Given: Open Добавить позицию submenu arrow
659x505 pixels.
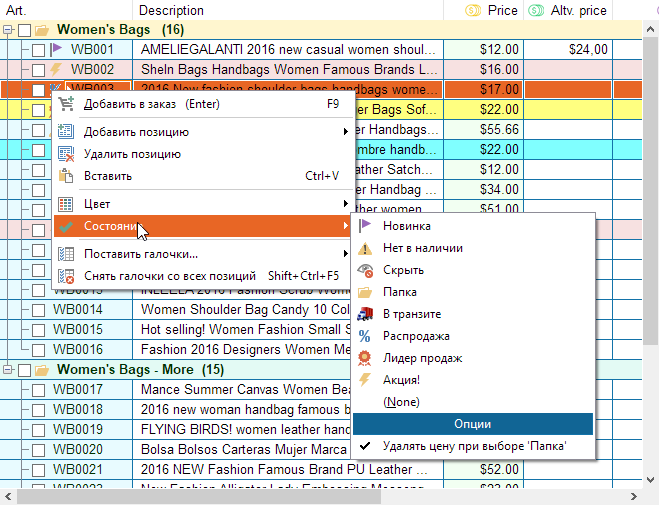Looking at the screenshot, I should [345, 132].
